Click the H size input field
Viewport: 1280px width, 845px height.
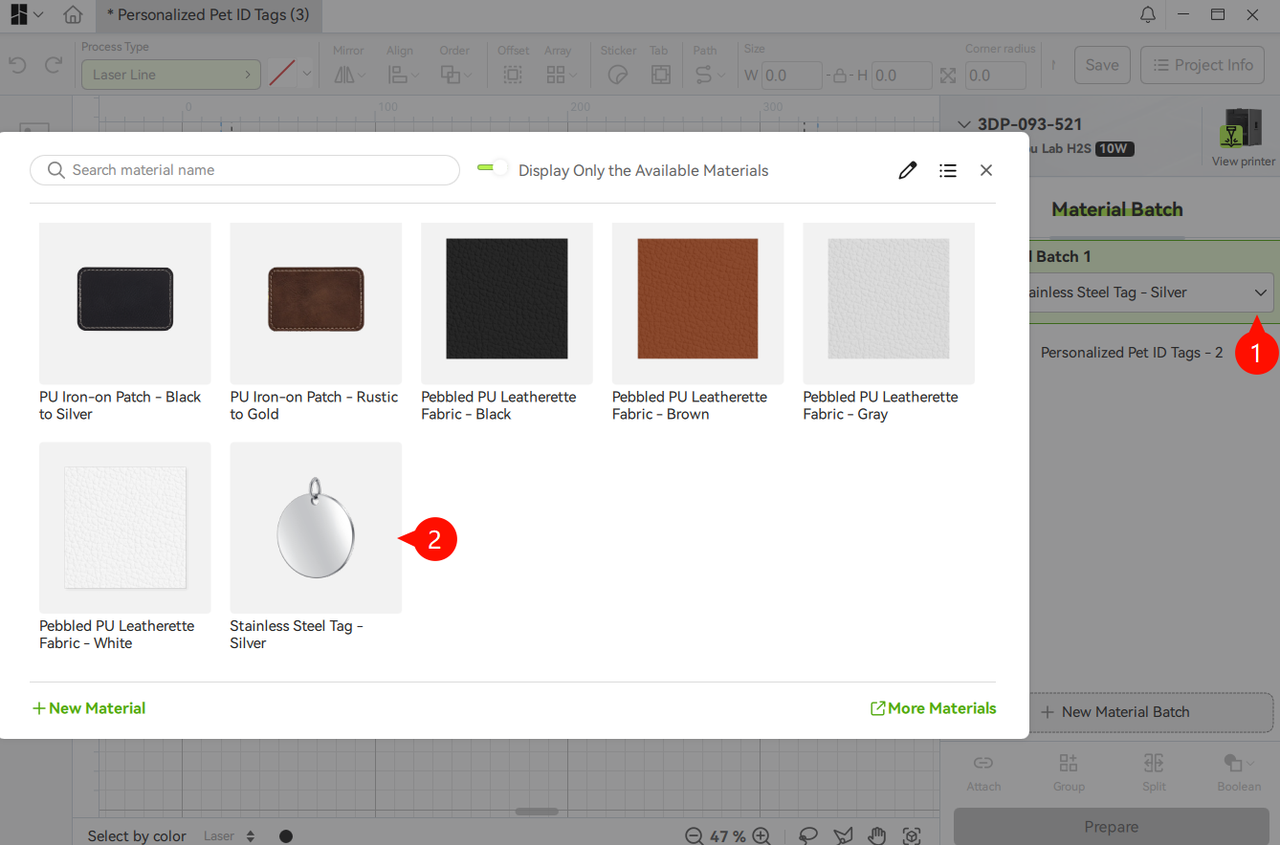coord(903,75)
